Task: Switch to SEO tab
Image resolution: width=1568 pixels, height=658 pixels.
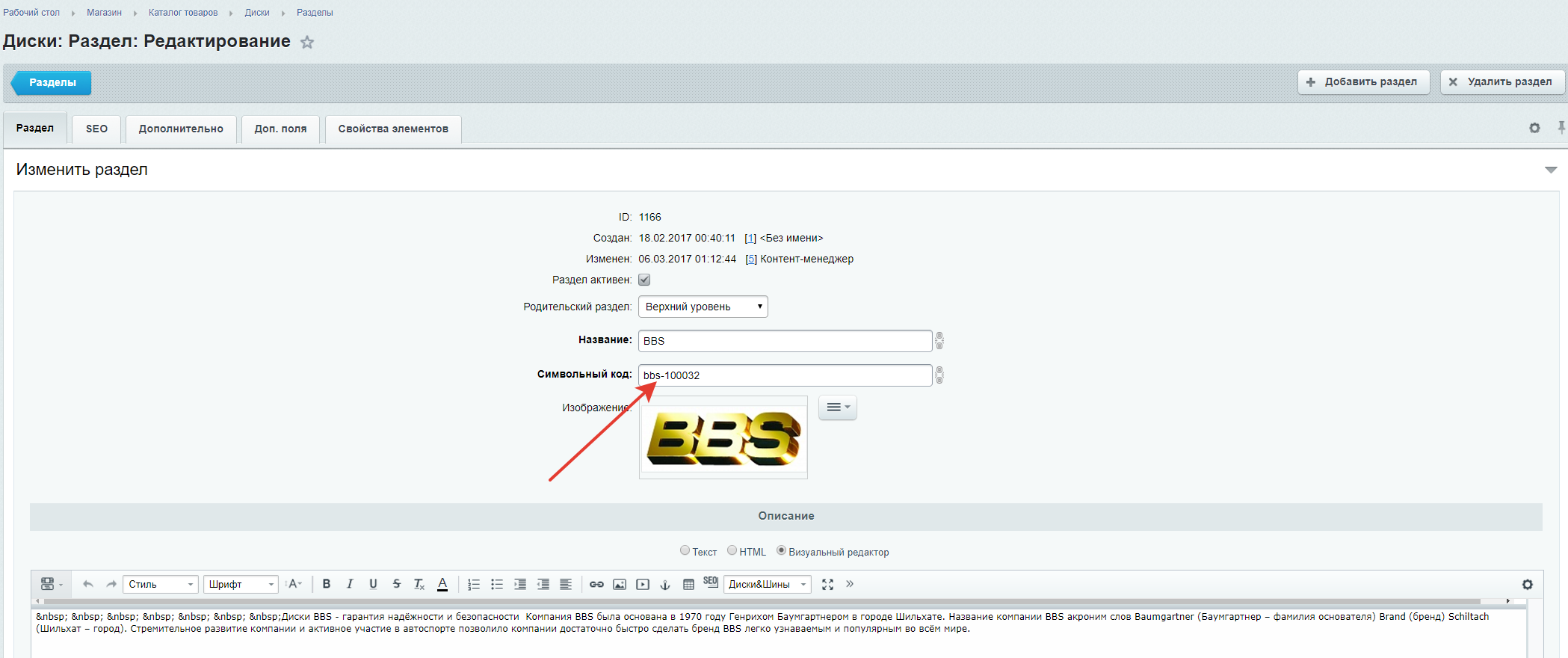Action: (x=96, y=129)
